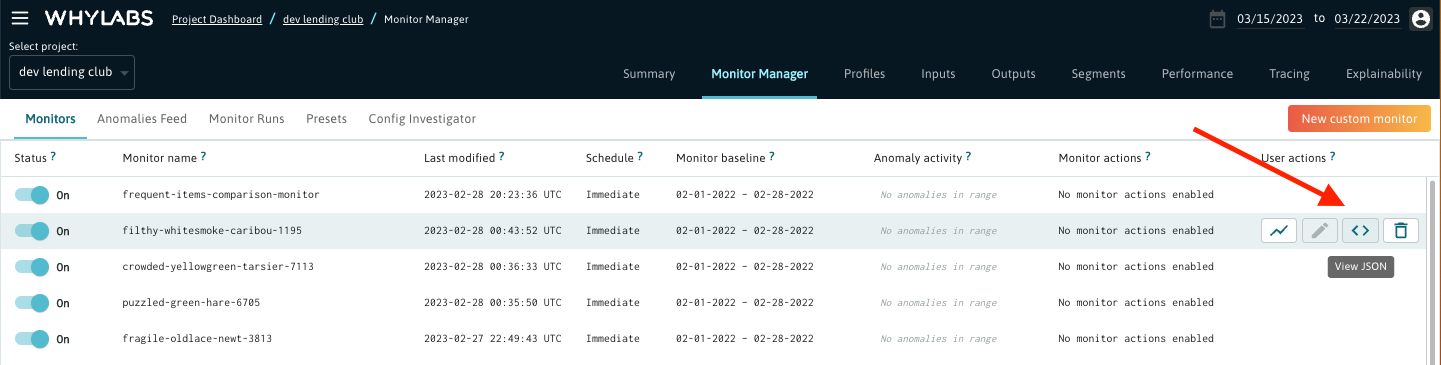This screenshot has height=365, width=1441.
Task: Turn off fragile-oldlace-newt-3813 monitor
Action: 31,339
